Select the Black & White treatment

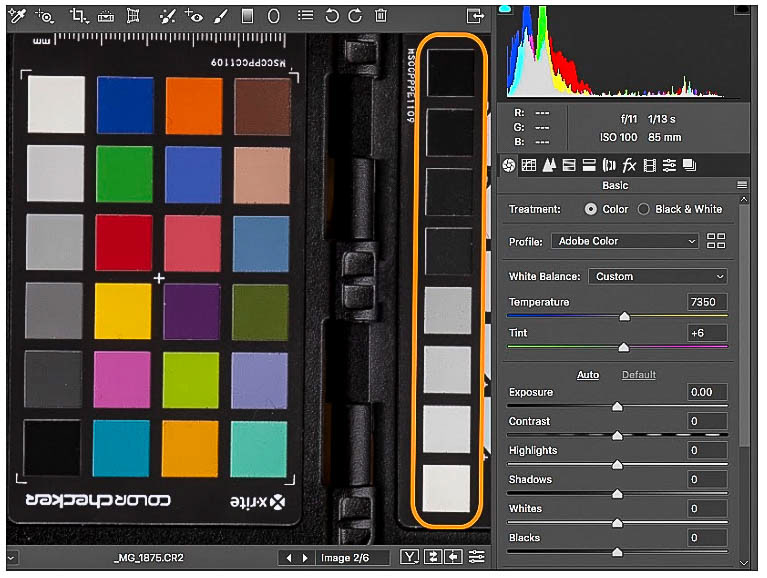pyautogui.click(x=644, y=209)
